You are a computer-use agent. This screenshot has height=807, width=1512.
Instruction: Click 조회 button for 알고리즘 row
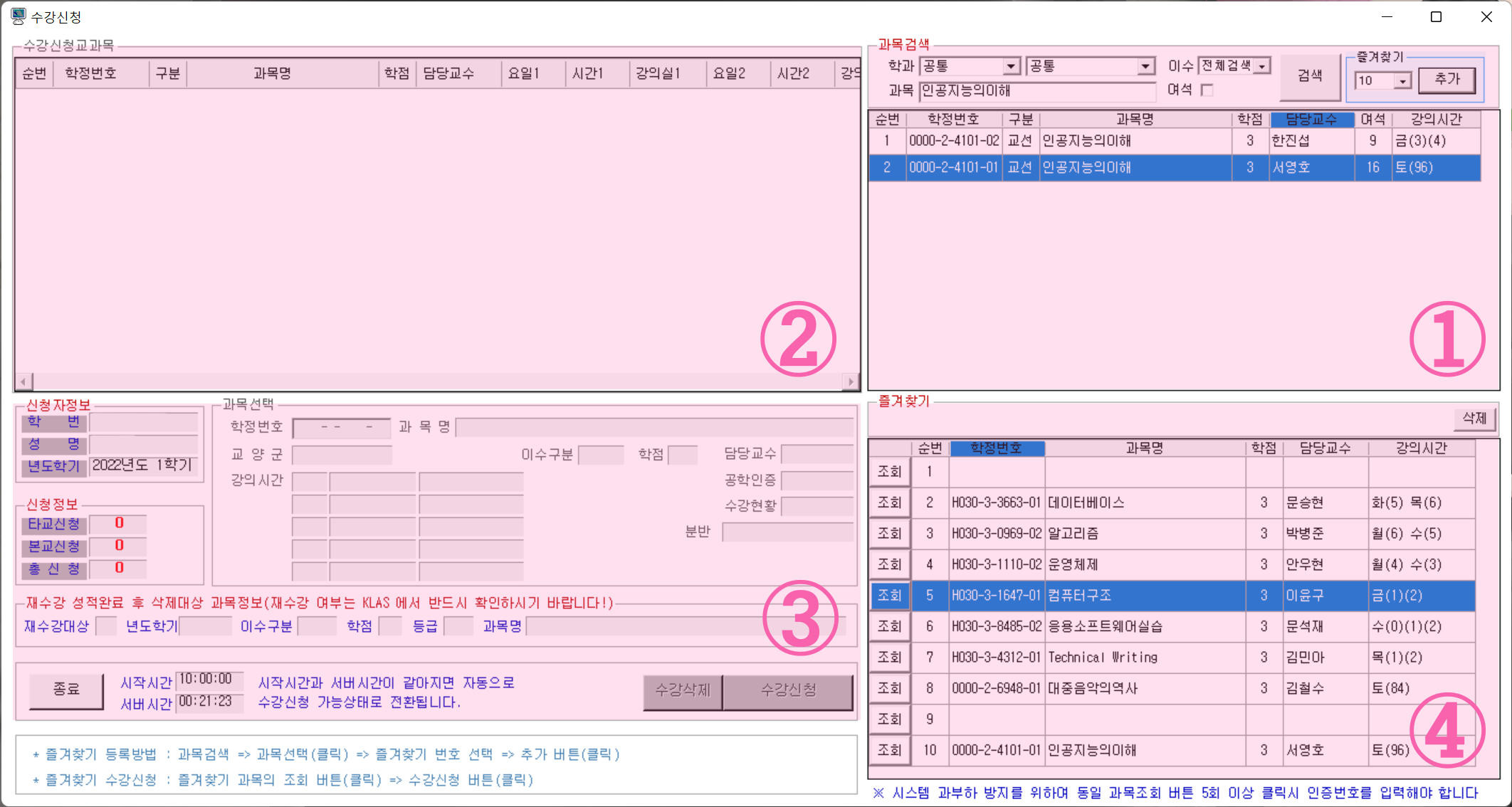tap(890, 534)
